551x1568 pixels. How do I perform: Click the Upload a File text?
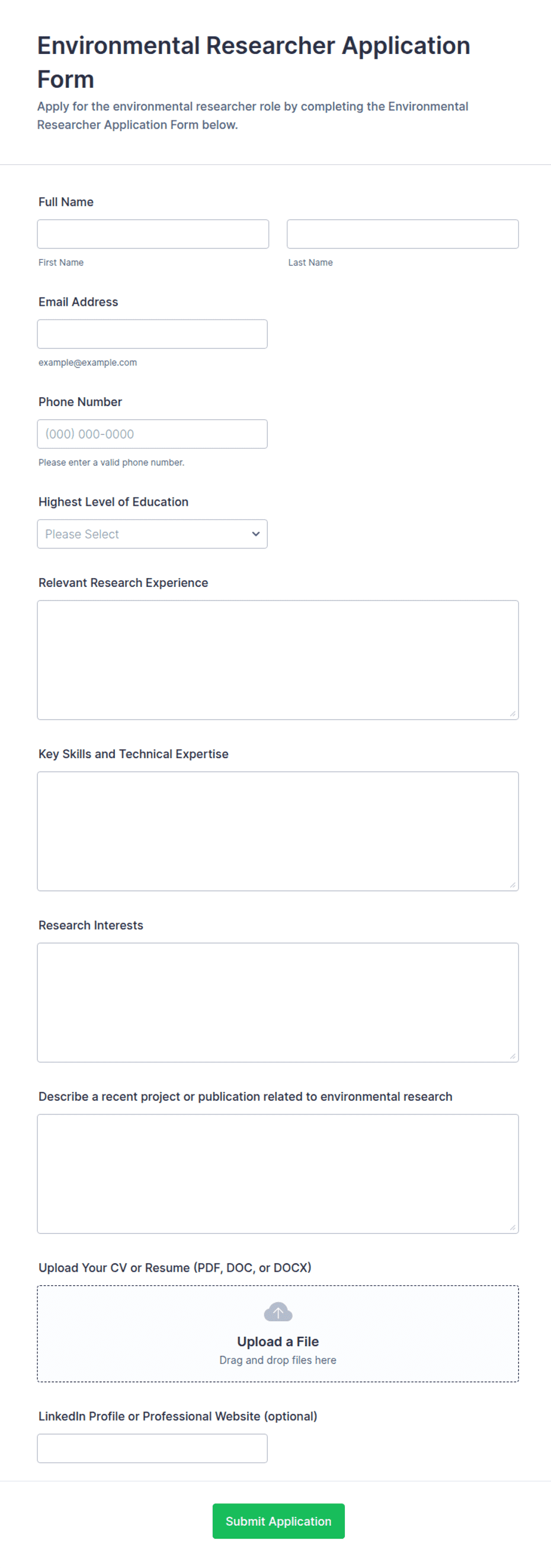click(278, 1341)
